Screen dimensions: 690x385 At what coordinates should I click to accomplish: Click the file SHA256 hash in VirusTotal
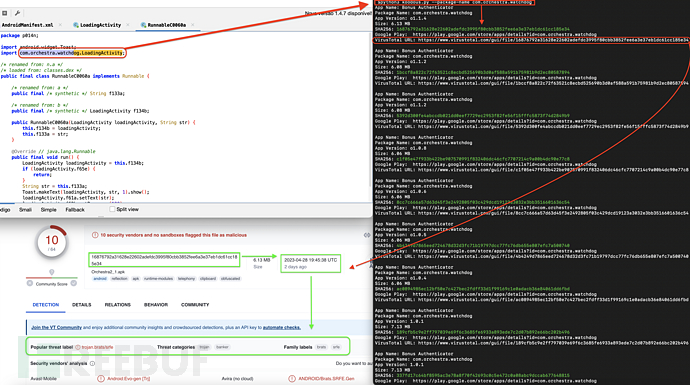click(x=164, y=260)
